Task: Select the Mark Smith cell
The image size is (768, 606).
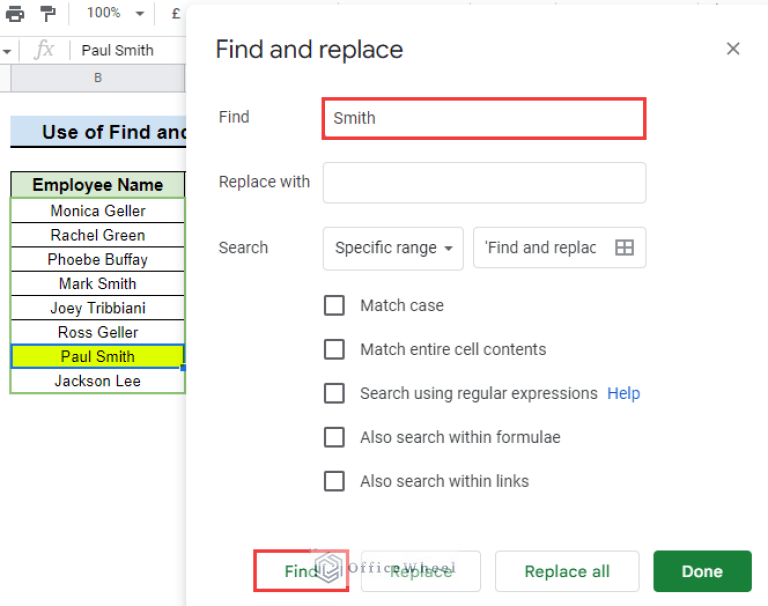Action: click(98, 284)
